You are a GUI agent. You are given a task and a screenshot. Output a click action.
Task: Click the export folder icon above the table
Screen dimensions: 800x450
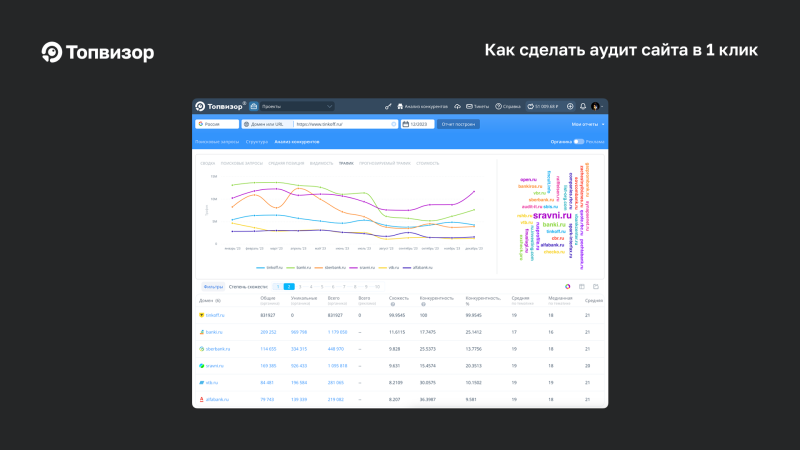coord(595,287)
